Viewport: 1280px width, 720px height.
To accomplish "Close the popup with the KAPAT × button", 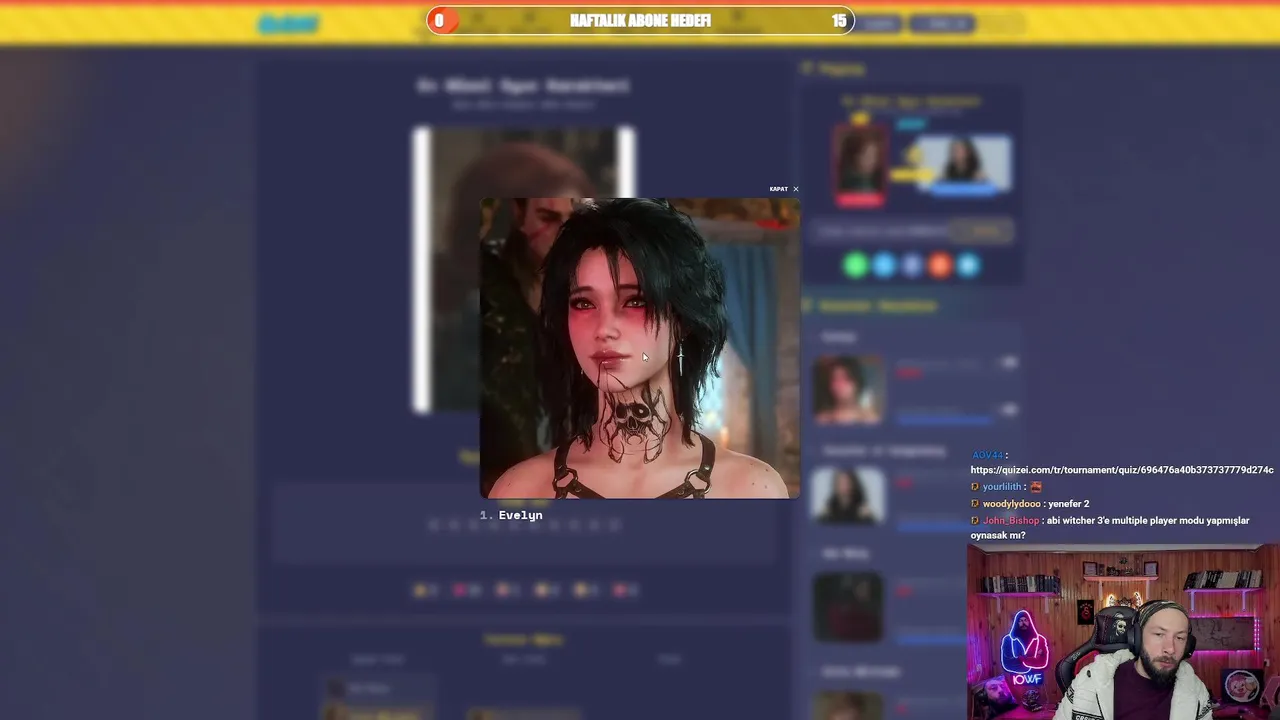I will [784, 189].
